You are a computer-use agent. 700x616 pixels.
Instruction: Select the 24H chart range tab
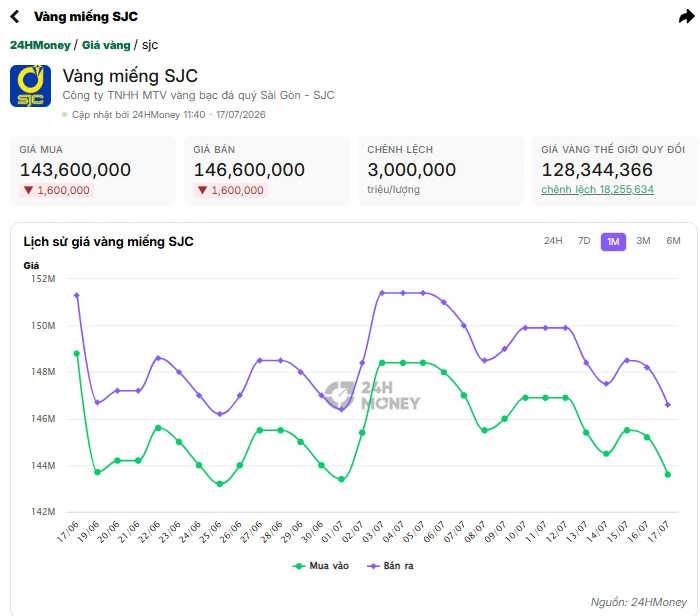point(553,241)
